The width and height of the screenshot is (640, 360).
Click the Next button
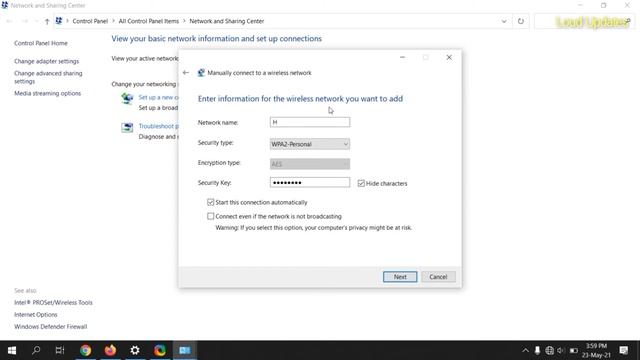click(400, 277)
